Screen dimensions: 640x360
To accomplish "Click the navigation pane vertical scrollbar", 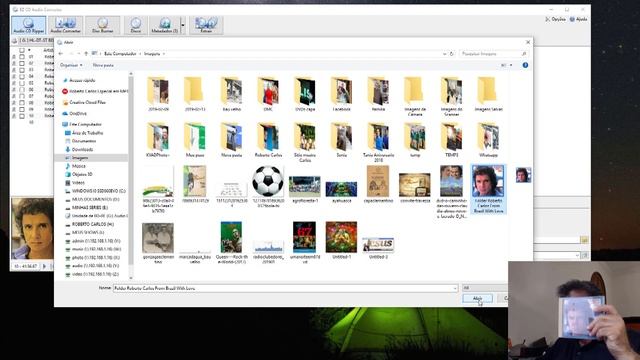I will coord(131,176).
